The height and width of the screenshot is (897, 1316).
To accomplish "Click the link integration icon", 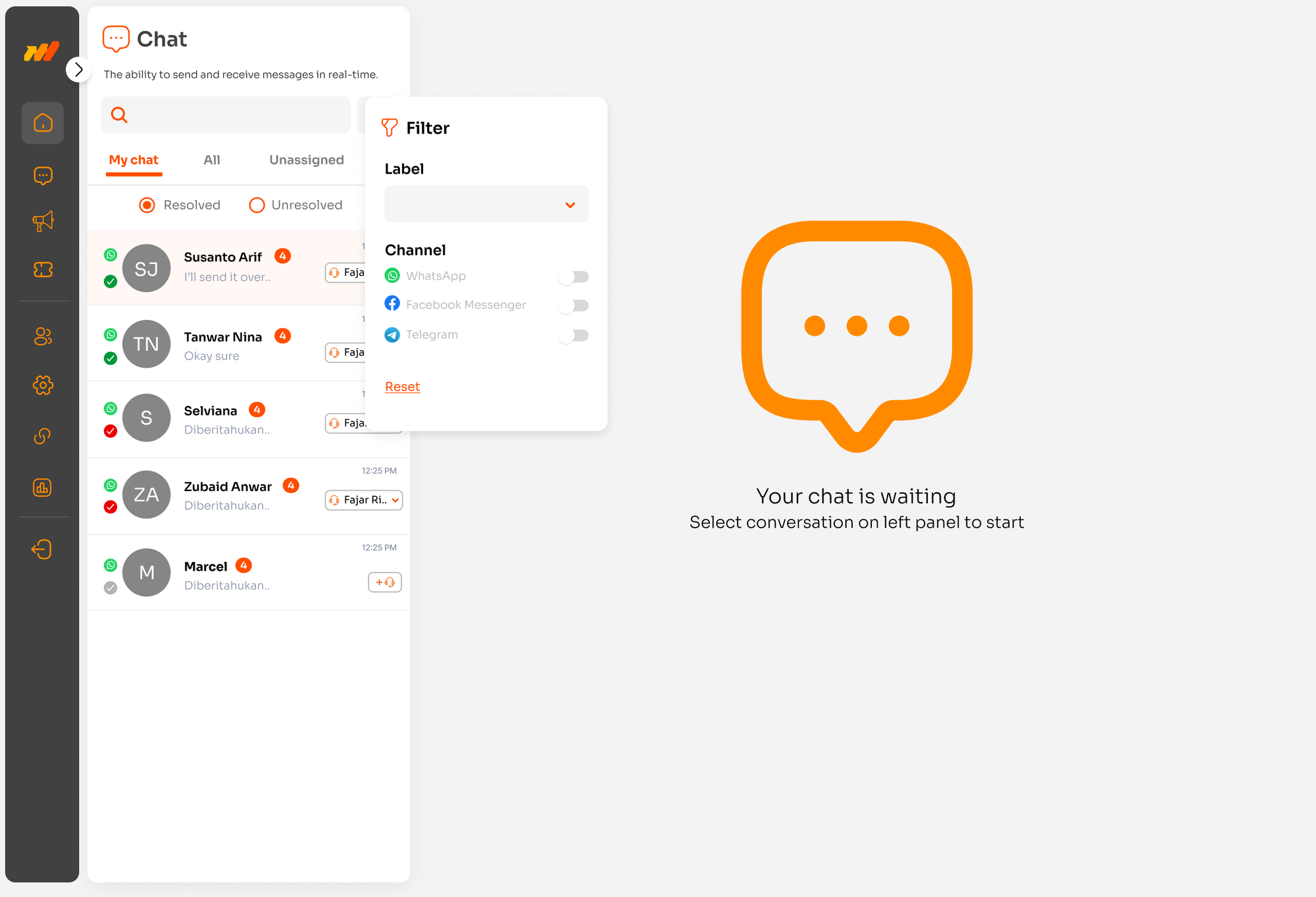I will point(43,436).
